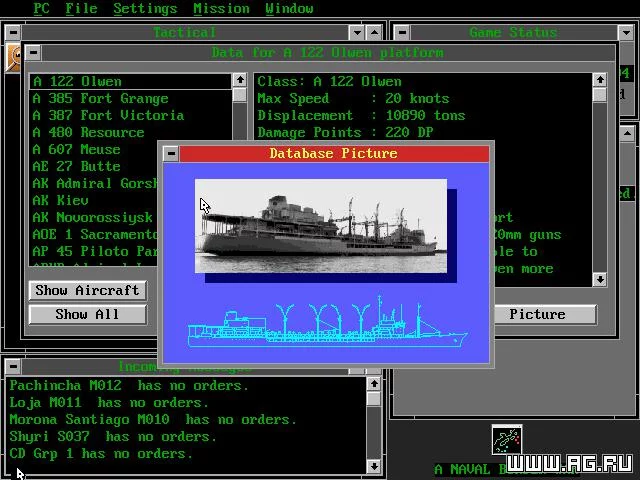Click the Loja M011 has no orders message
640x480 pixels.
[x=109, y=403]
